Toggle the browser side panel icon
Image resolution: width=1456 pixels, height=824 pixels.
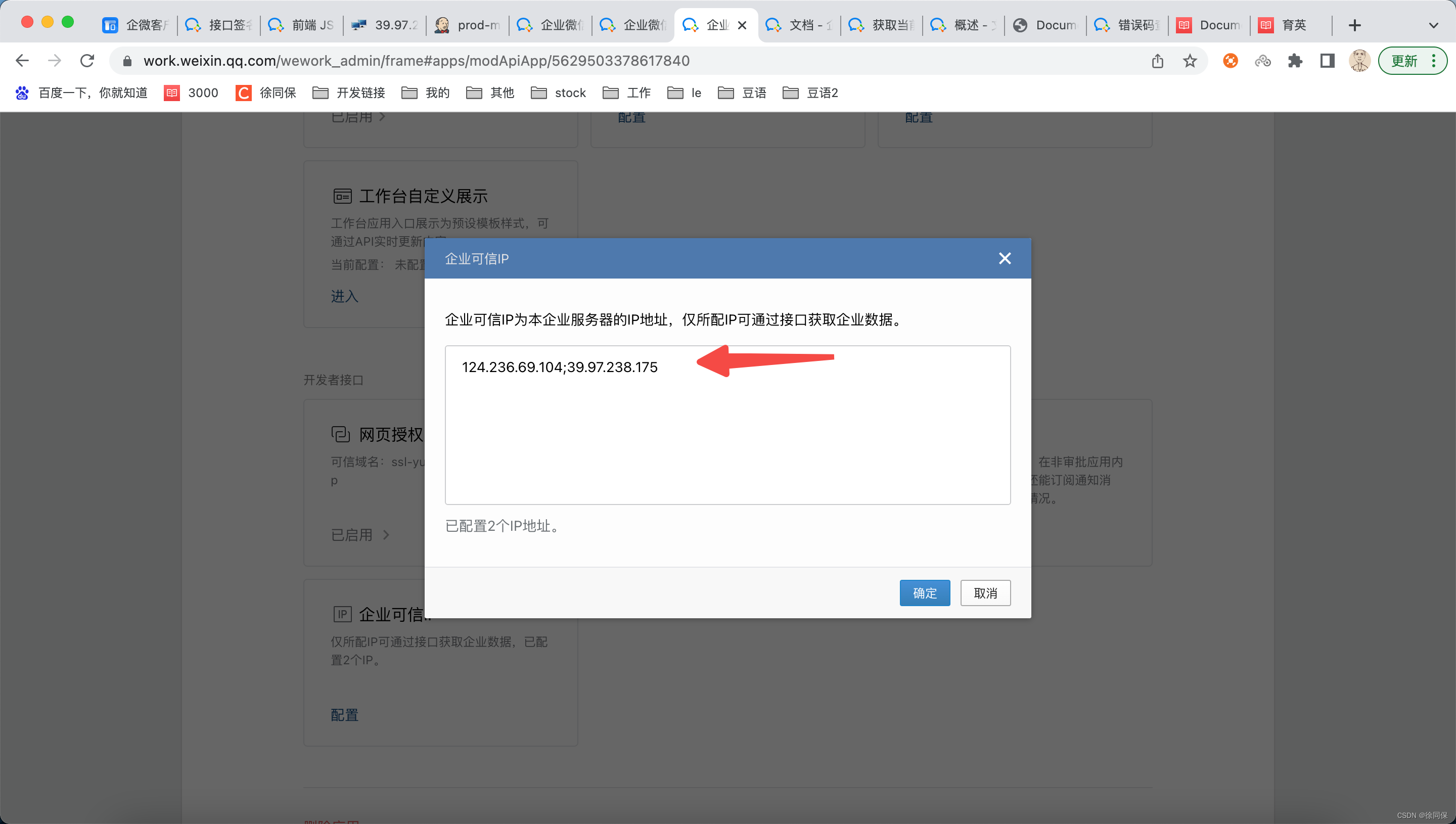click(x=1327, y=61)
